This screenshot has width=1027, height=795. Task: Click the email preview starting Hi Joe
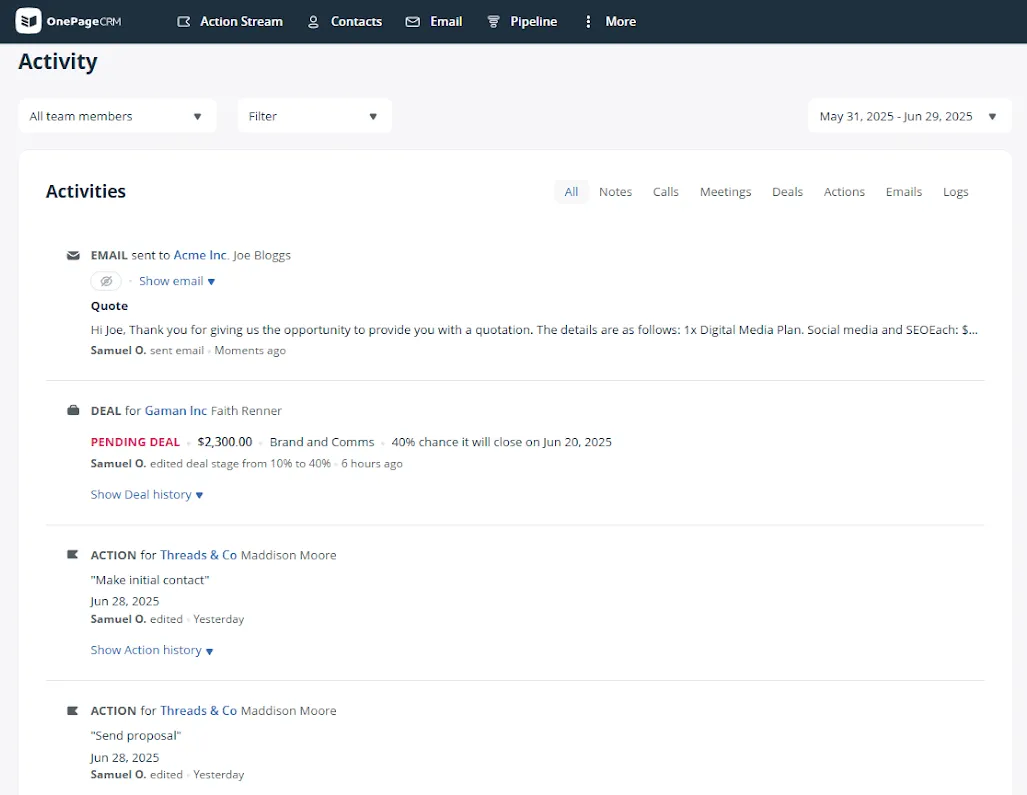tap(534, 329)
